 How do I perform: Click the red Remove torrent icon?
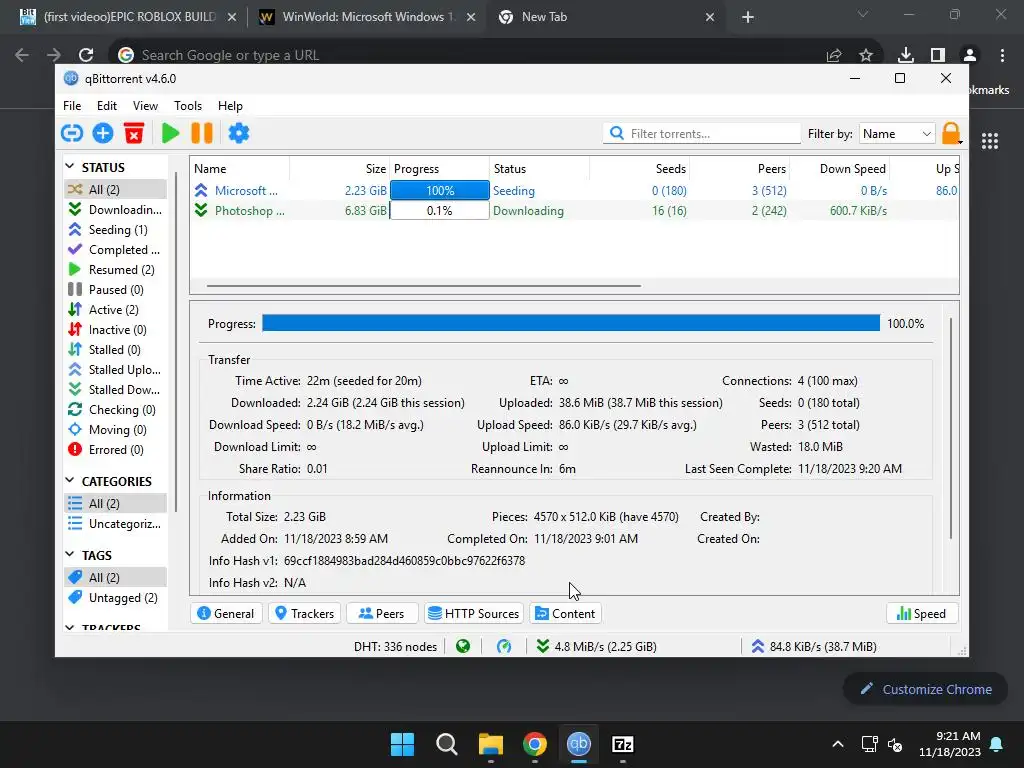pos(134,133)
